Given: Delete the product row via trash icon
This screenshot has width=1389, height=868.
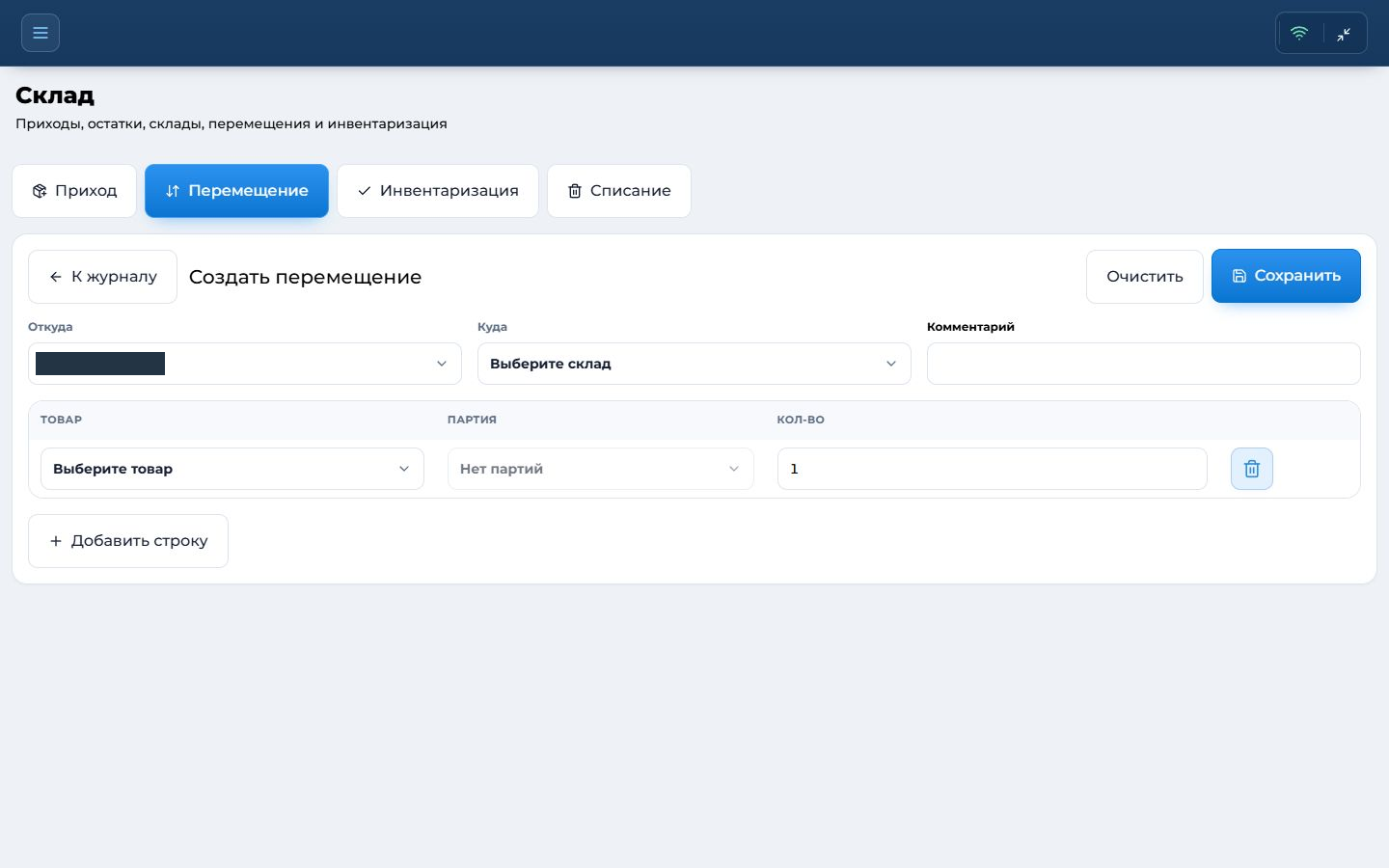Looking at the screenshot, I should (1252, 469).
